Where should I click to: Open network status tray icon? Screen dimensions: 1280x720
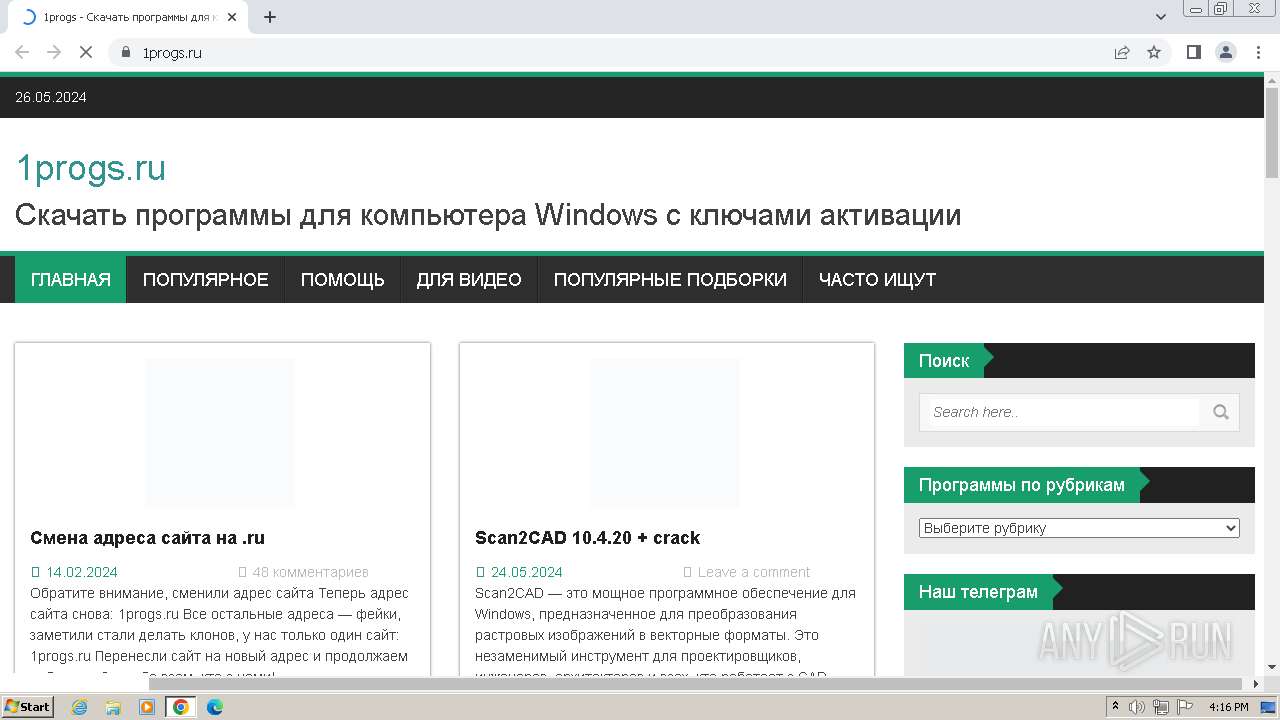pos(1161,707)
